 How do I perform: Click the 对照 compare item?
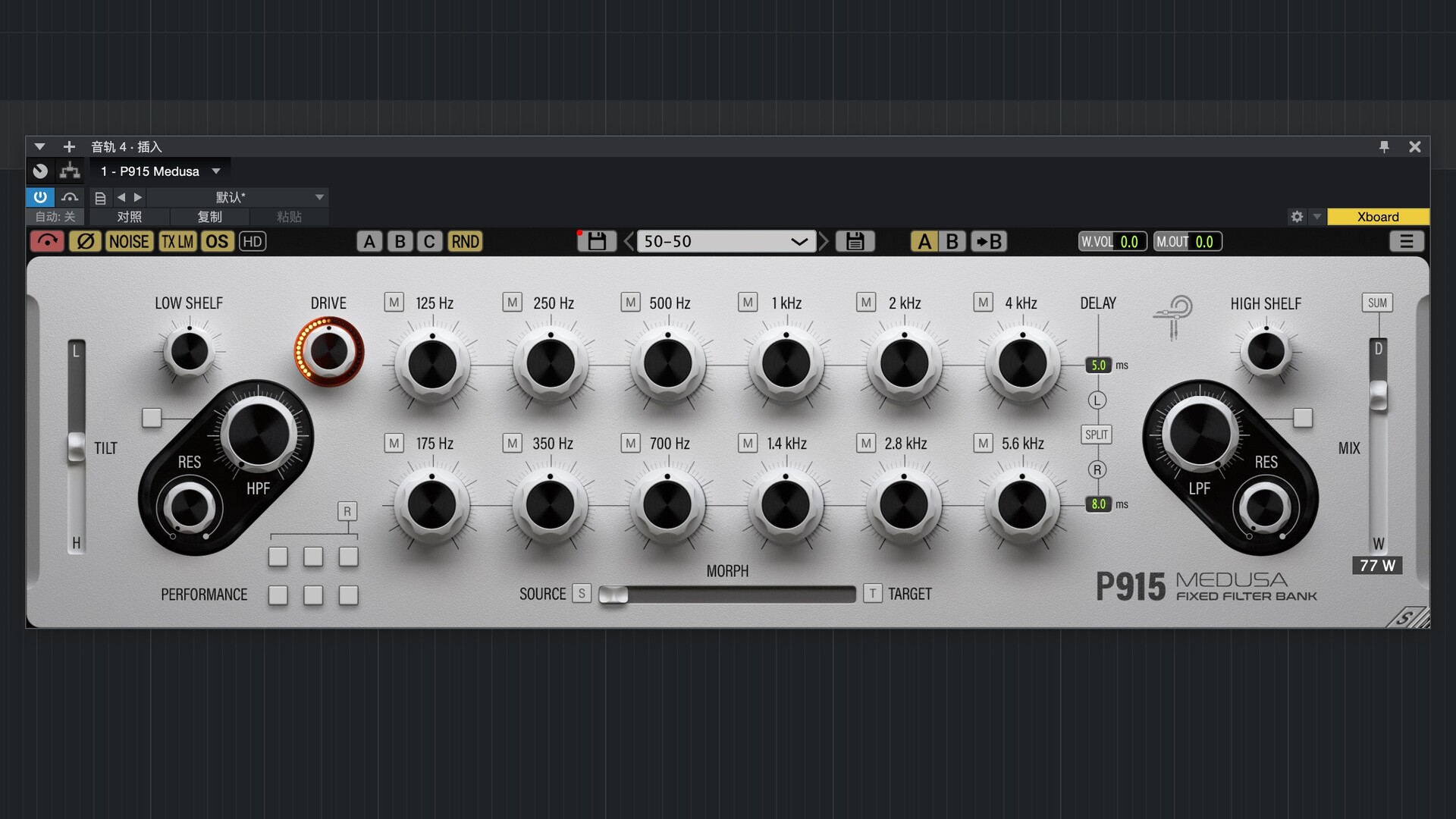(129, 217)
